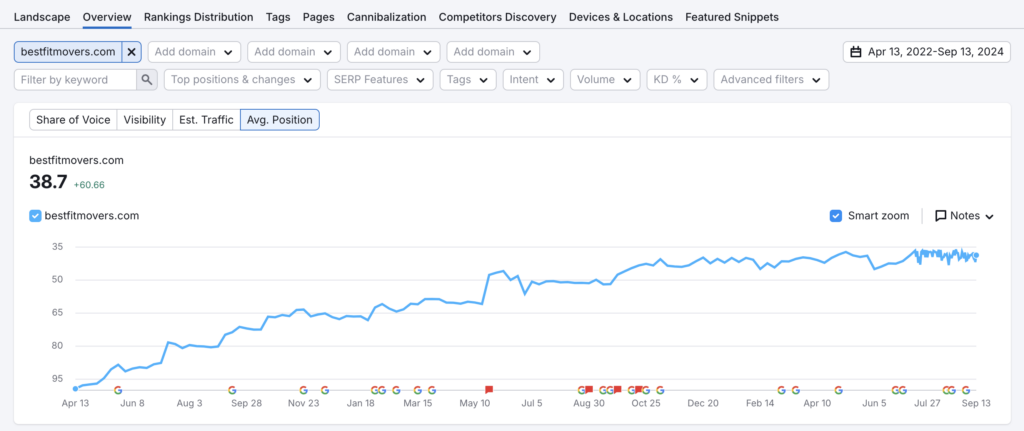This screenshot has width=1024, height=431.
Task: Click the Notes speech bubble icon
Action: coord(941,216)
